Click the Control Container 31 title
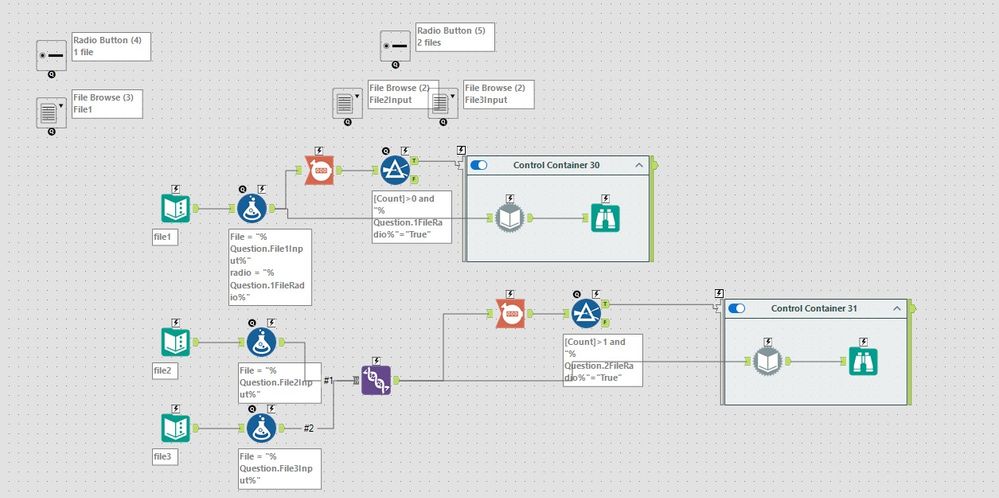This screenshot has width=999, height=498. (814, 308)
